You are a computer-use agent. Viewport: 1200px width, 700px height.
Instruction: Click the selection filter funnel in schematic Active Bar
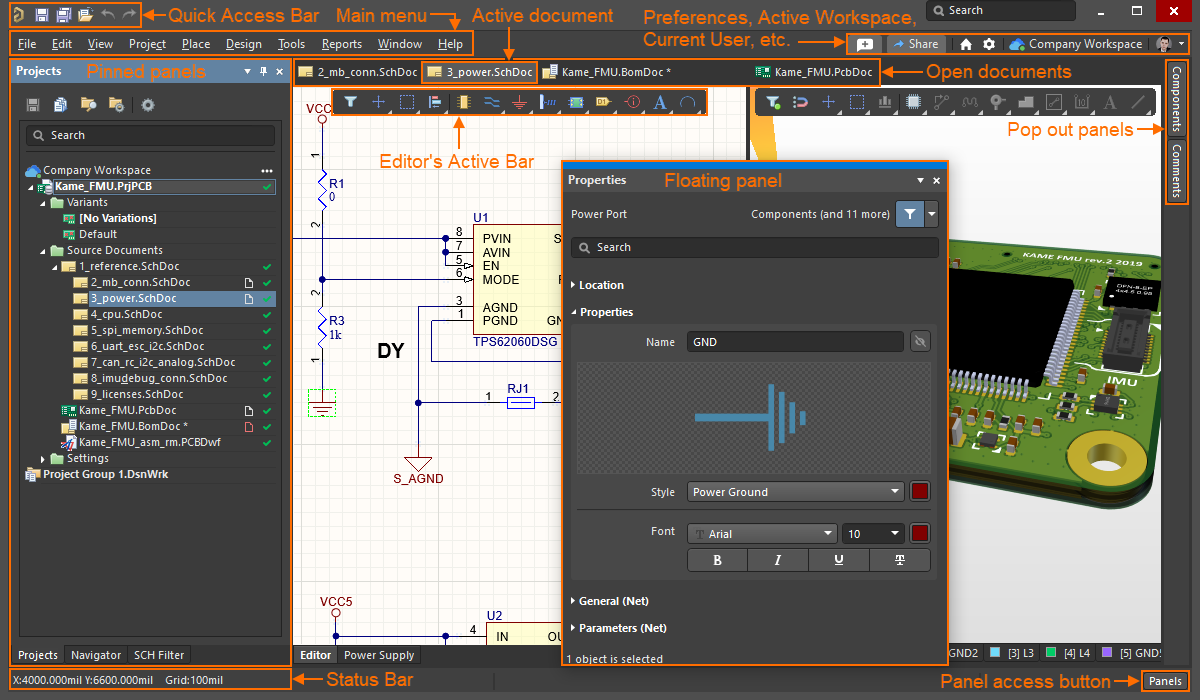click(350, 102)
